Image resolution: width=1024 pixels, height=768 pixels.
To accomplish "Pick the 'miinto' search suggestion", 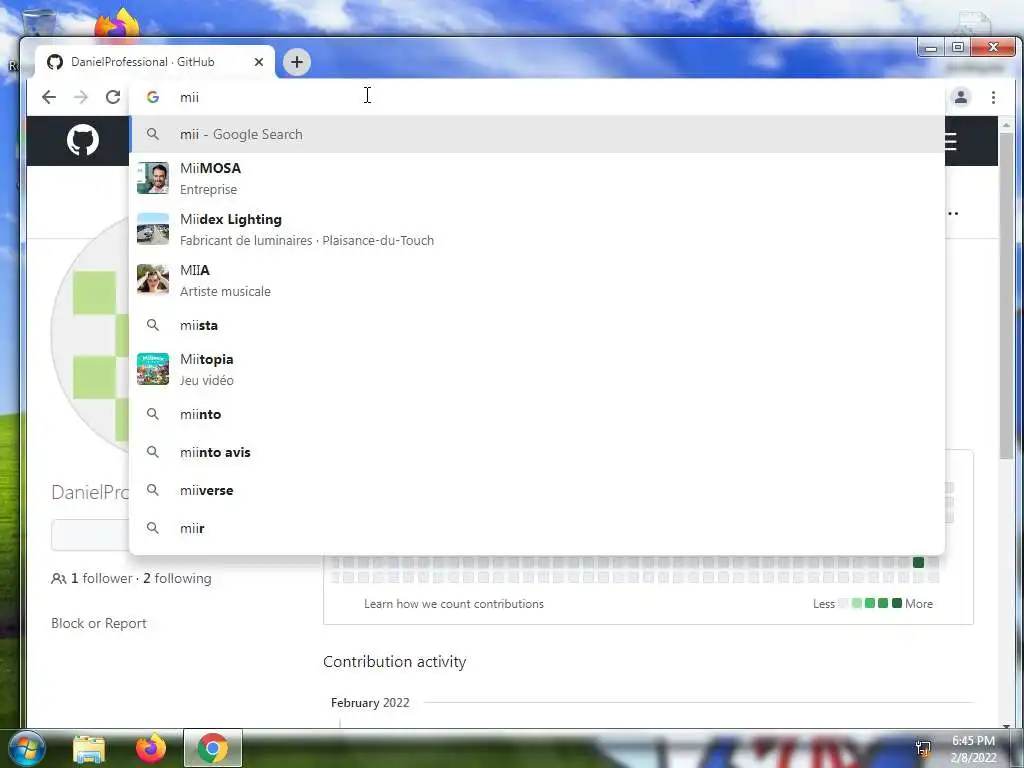I will coord(537,414).
